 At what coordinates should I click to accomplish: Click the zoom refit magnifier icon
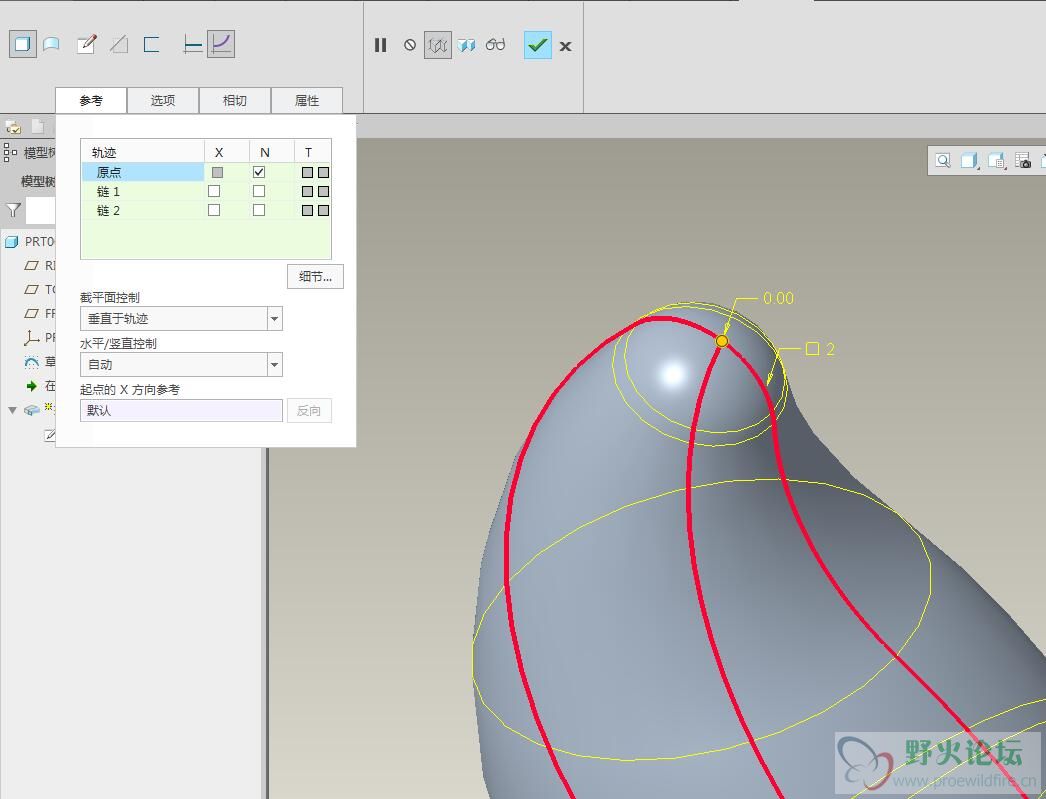[942, 161]
